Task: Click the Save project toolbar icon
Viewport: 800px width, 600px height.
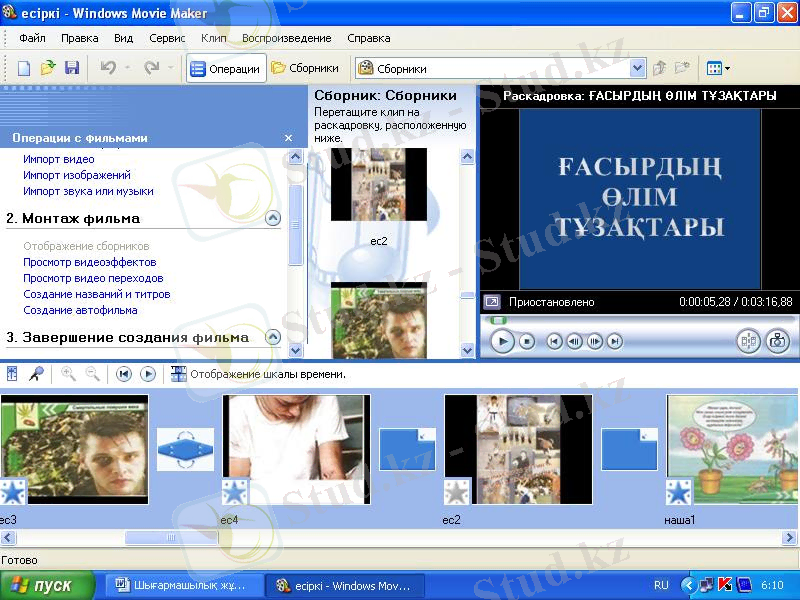Action: click(x=72, y=68)
